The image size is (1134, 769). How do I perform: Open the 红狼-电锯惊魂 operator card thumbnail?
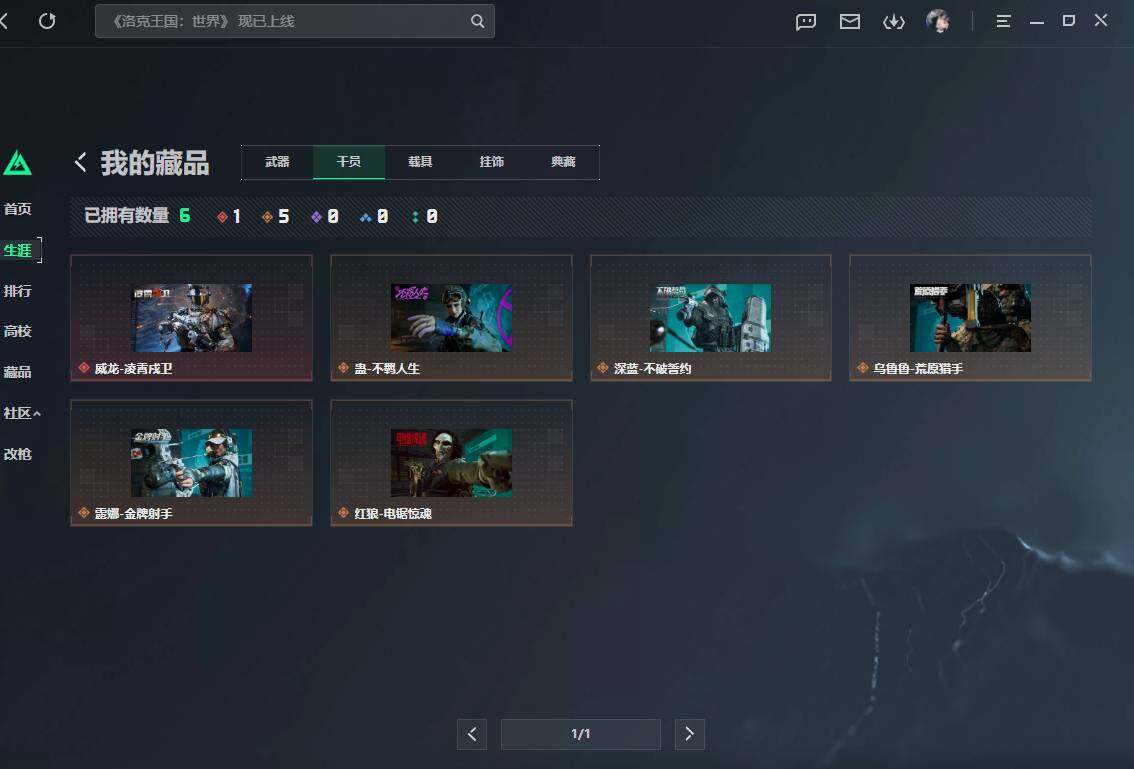451,463
